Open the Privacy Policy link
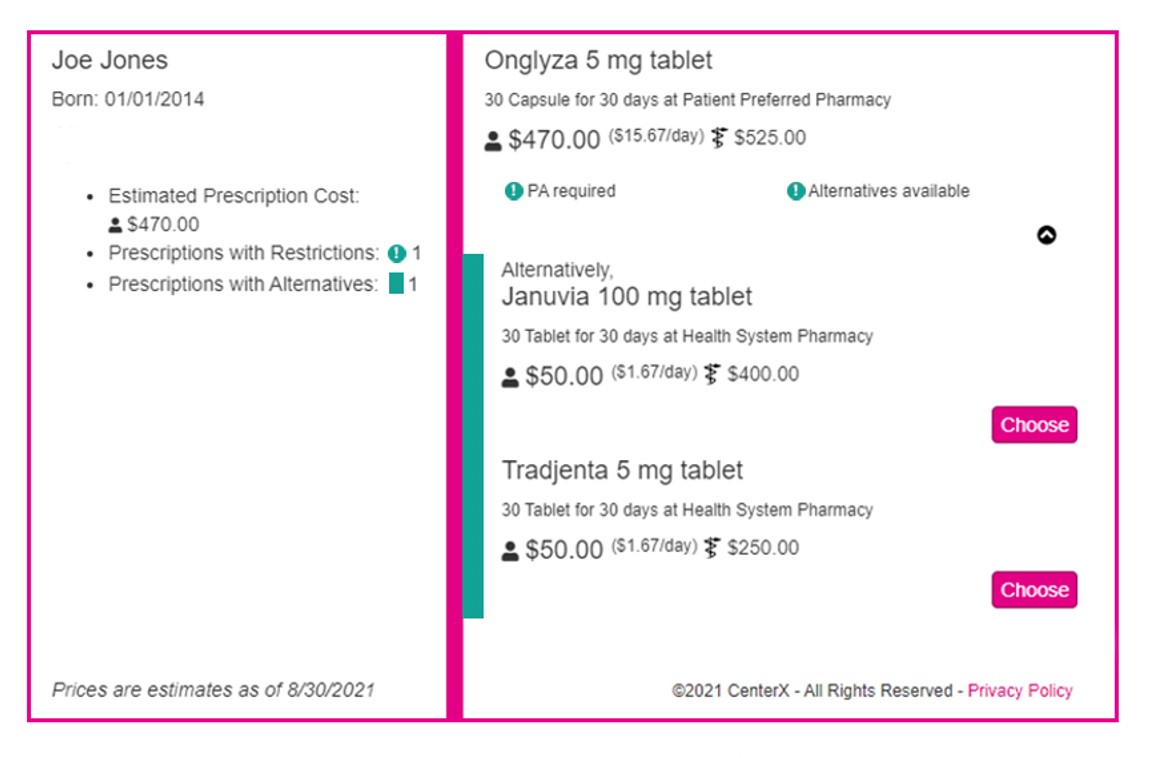The width and height of the screenshot is (1151, 758). point(1019,690)
